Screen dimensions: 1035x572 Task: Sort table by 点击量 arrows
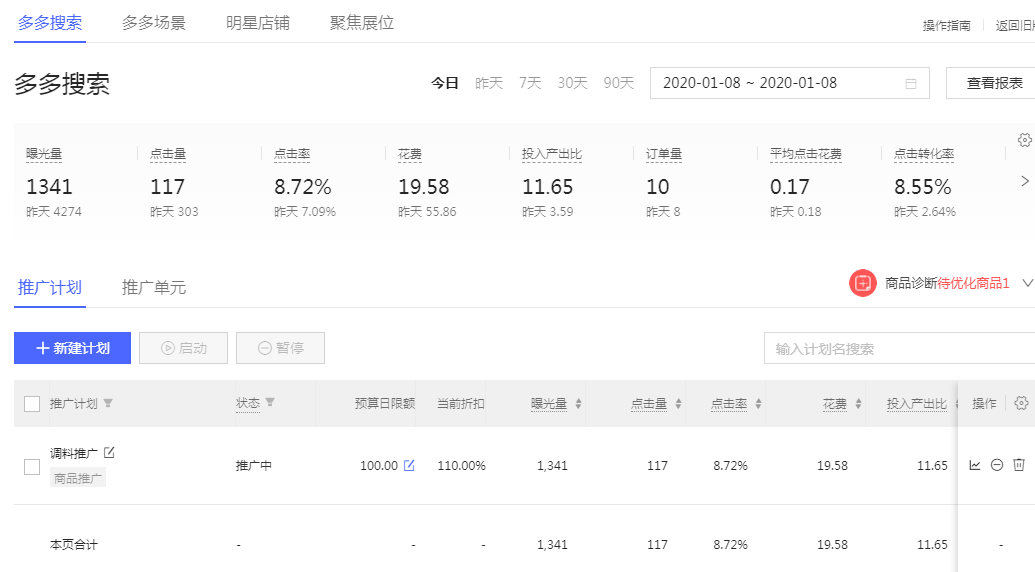point(678,404)
